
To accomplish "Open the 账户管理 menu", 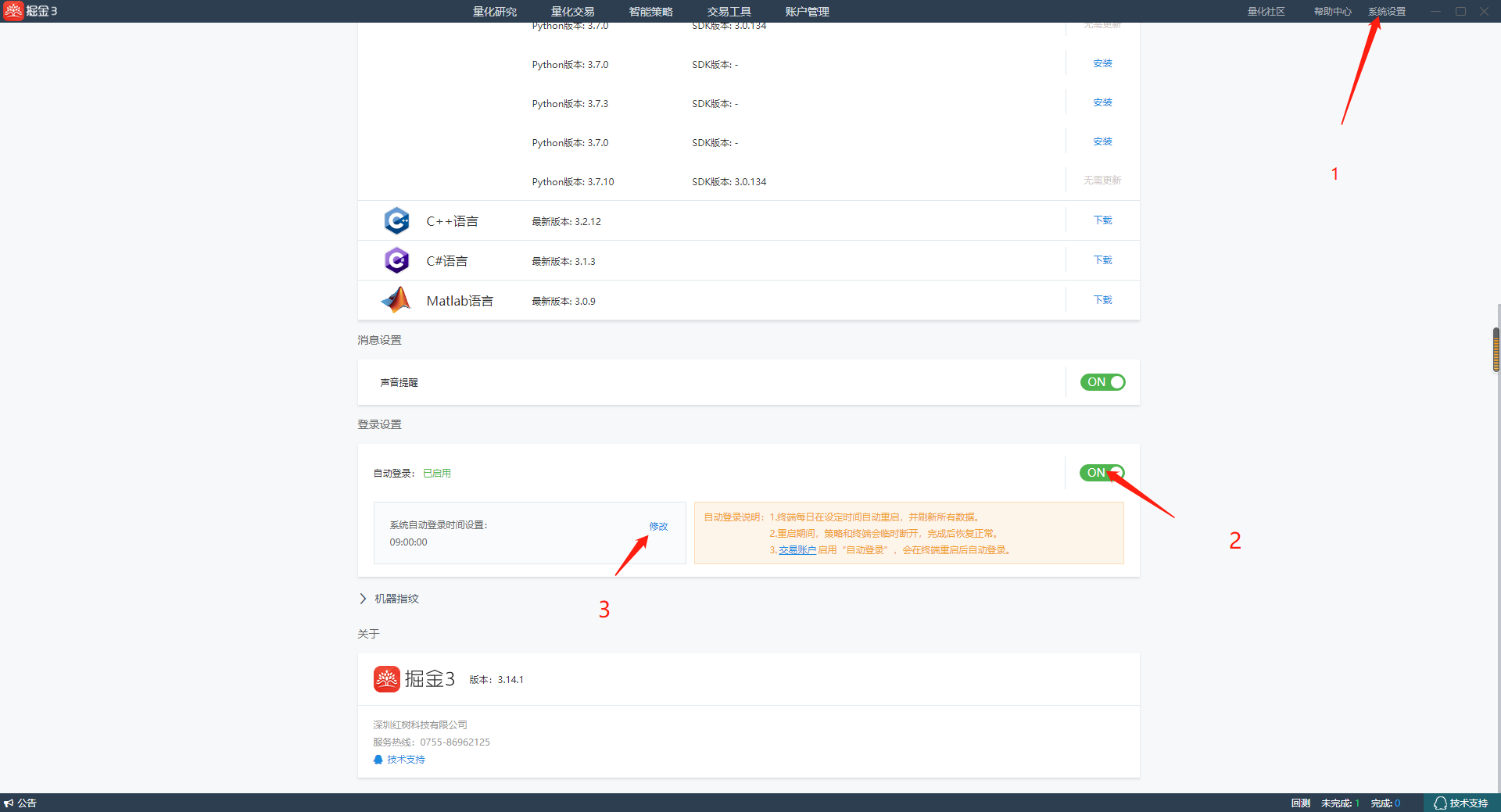I will (x=808, y=12).
